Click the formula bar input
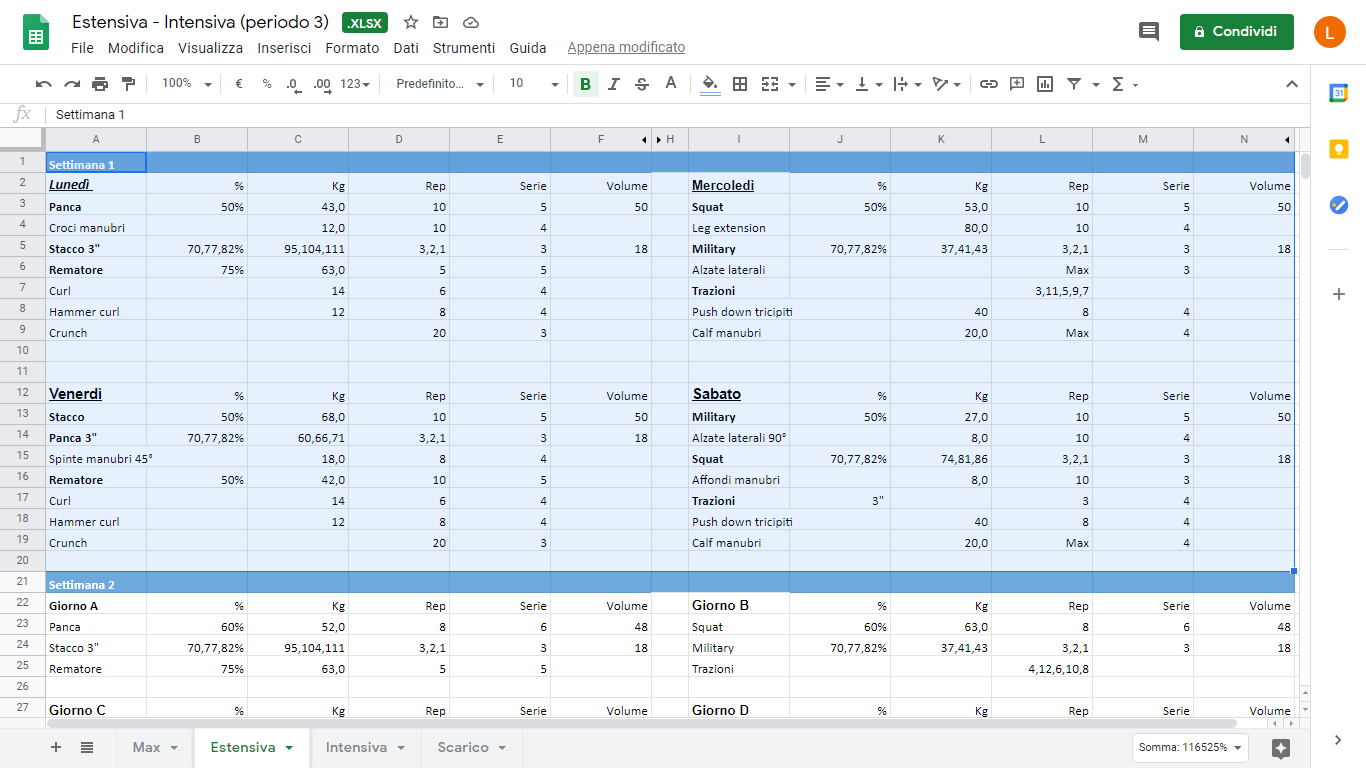 click(x=600, y=115)
